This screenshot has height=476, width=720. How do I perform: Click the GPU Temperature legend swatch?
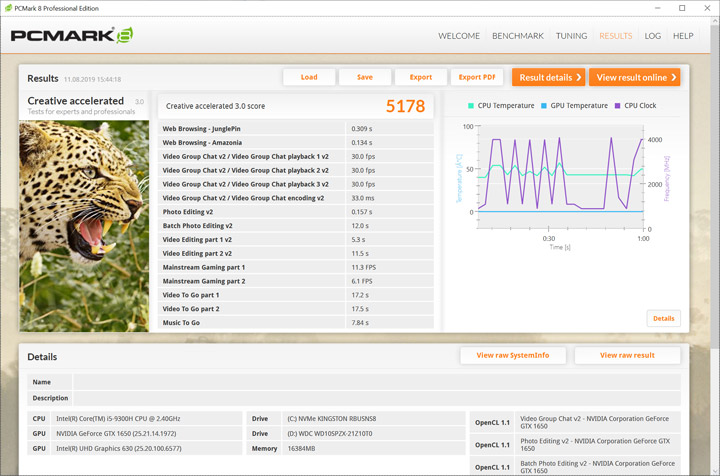tap(544, 106)
